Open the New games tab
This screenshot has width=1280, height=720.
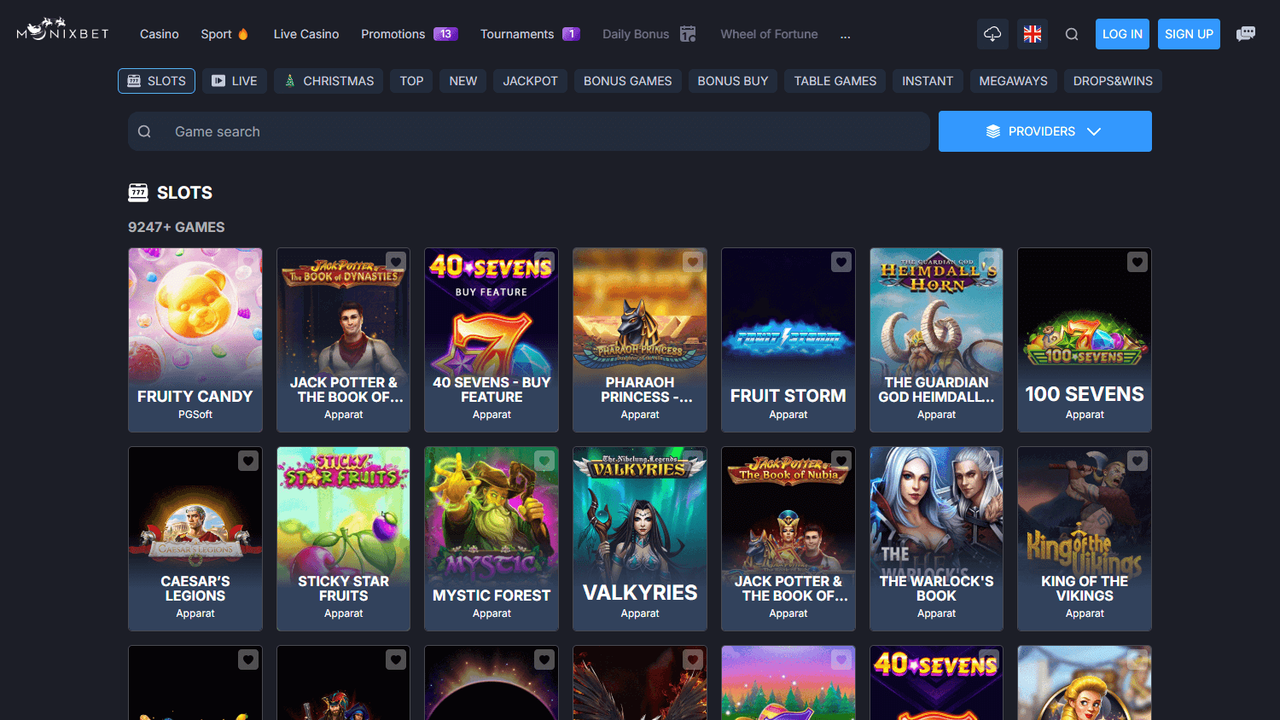pyautogui.click(x=463, y=81)
